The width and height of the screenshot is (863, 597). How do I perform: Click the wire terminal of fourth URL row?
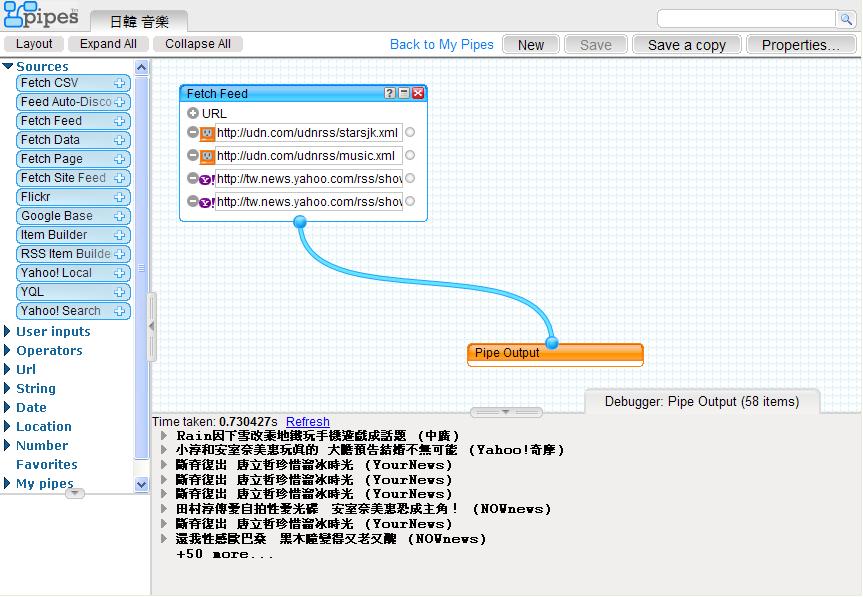[410, 201]
